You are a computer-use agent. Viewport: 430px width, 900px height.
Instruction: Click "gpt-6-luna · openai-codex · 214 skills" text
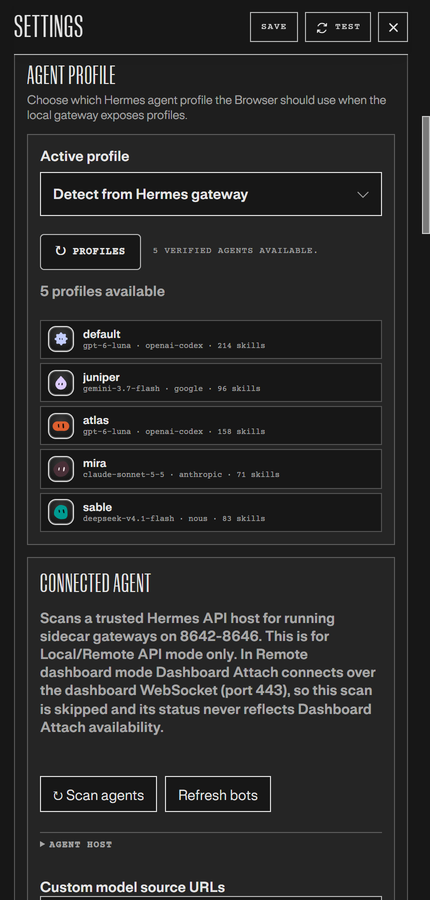[174, 346]
